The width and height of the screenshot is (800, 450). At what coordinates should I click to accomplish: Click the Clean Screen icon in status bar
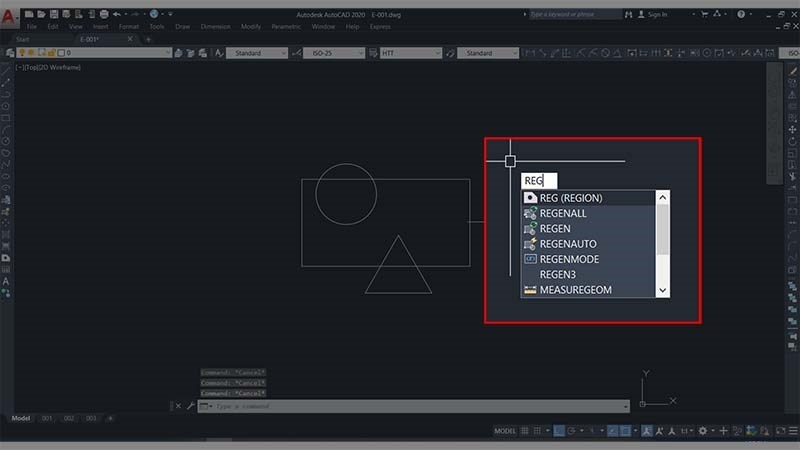(x=781, y=431)
